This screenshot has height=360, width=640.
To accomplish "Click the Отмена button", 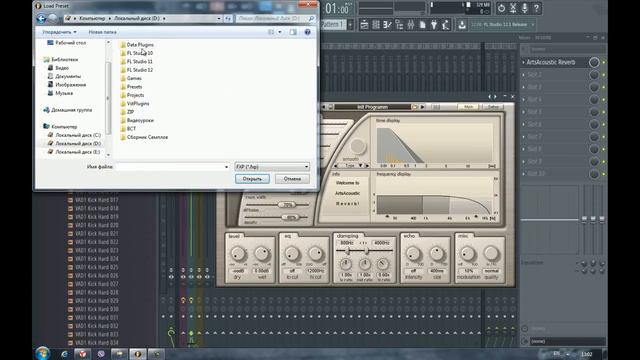I will point(292,179).
